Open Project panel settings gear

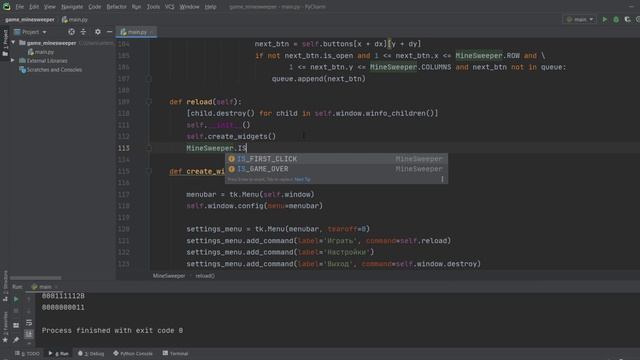tap(98, 32)
